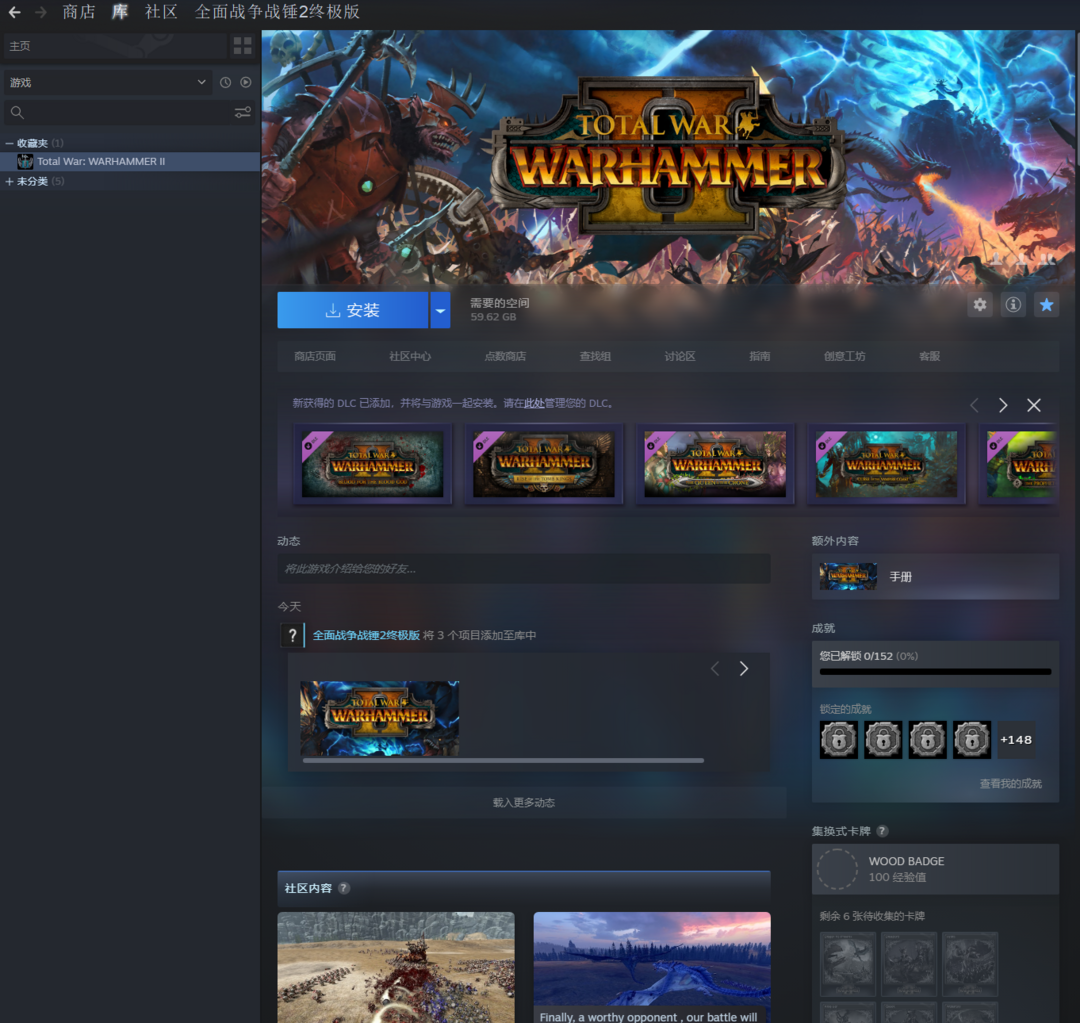Click the achievements progress bar
The height and width of the screenshot is (1023, 1080).
935,671
